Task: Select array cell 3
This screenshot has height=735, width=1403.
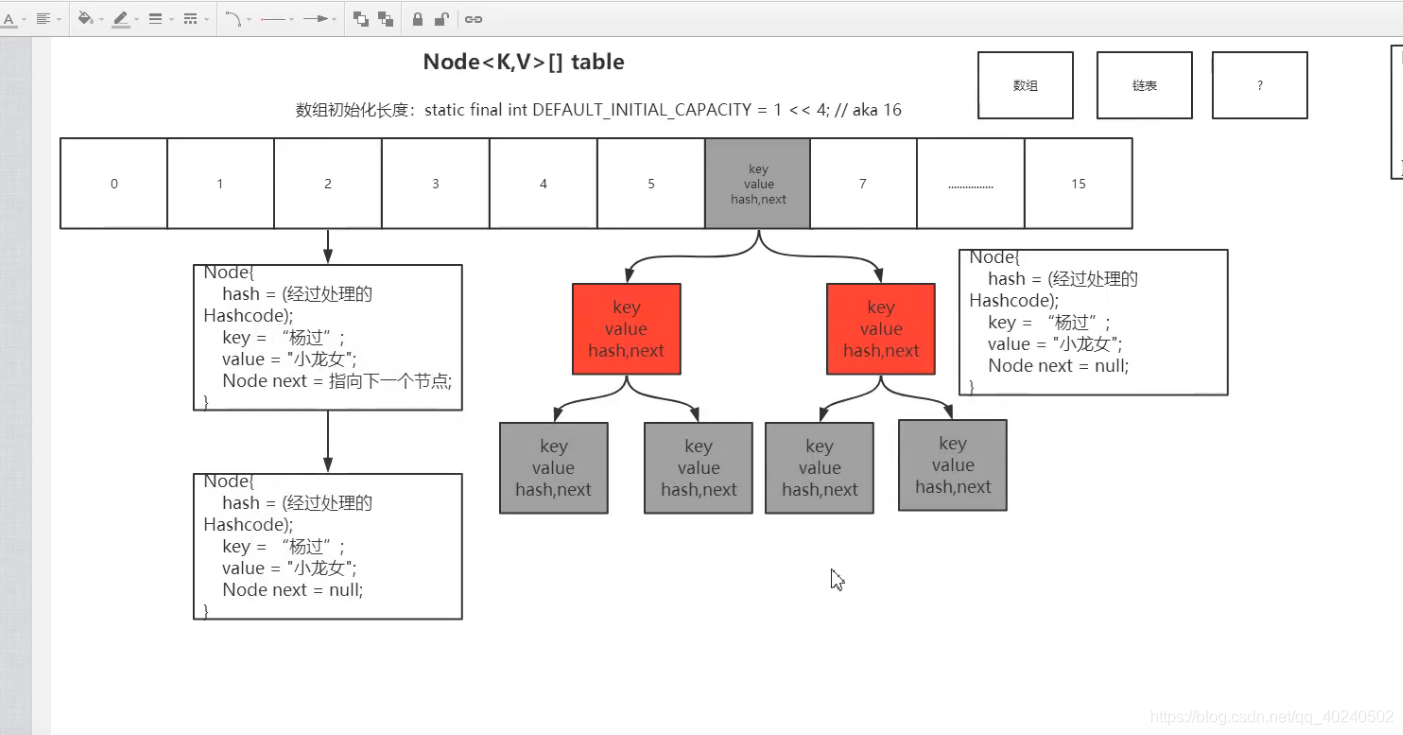Action: coord(435,184)
